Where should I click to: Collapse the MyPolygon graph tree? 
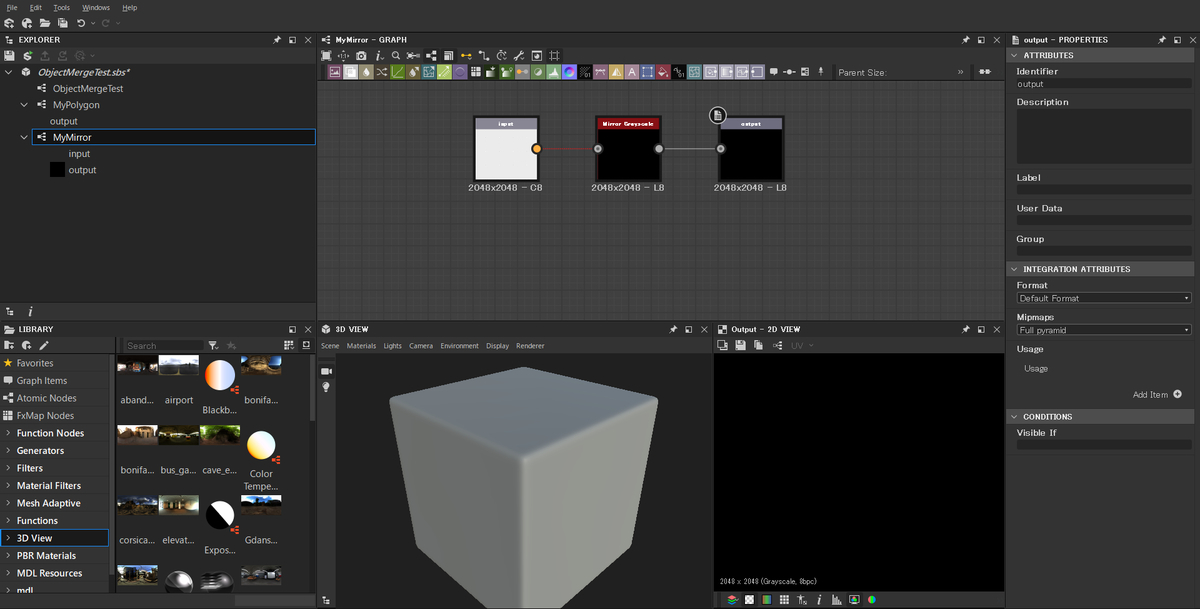[x=25, y=104]
